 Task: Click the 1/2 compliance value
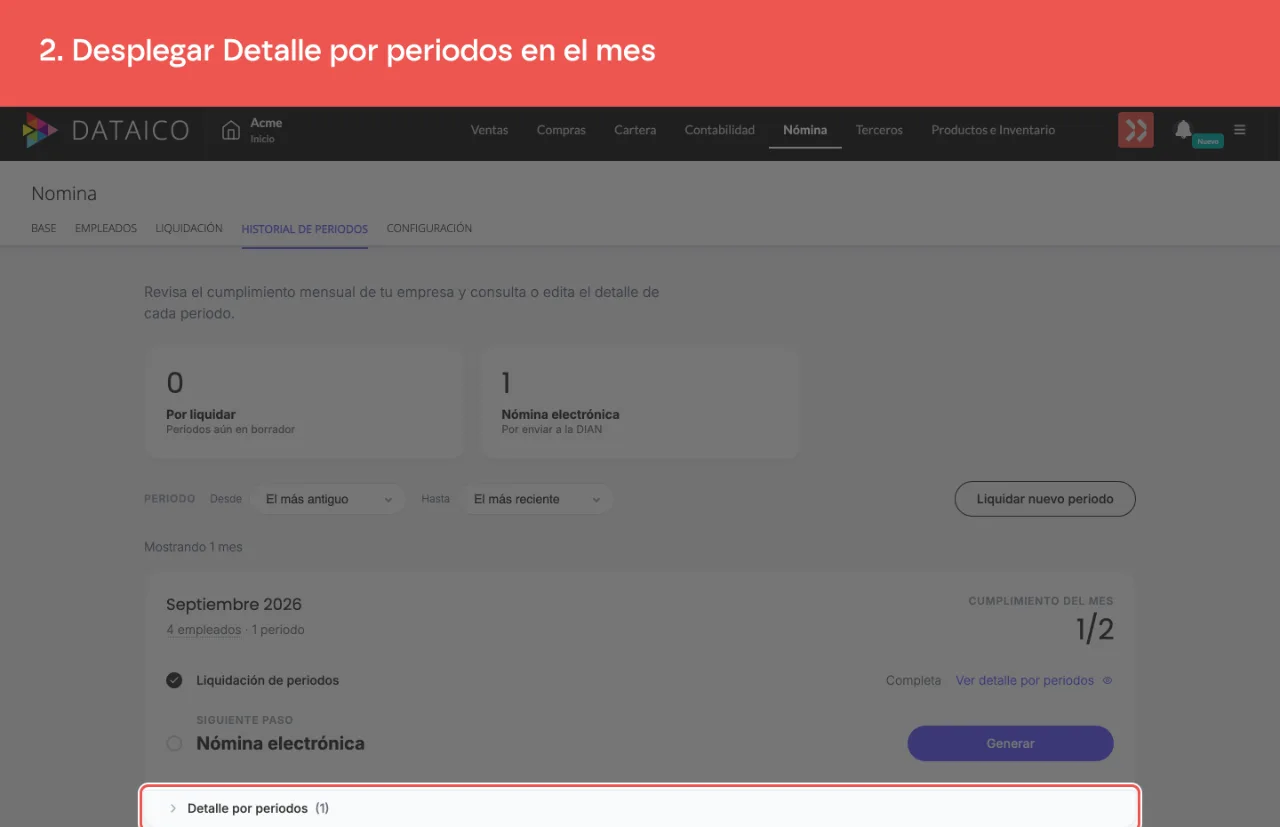tap(1094, 629)
